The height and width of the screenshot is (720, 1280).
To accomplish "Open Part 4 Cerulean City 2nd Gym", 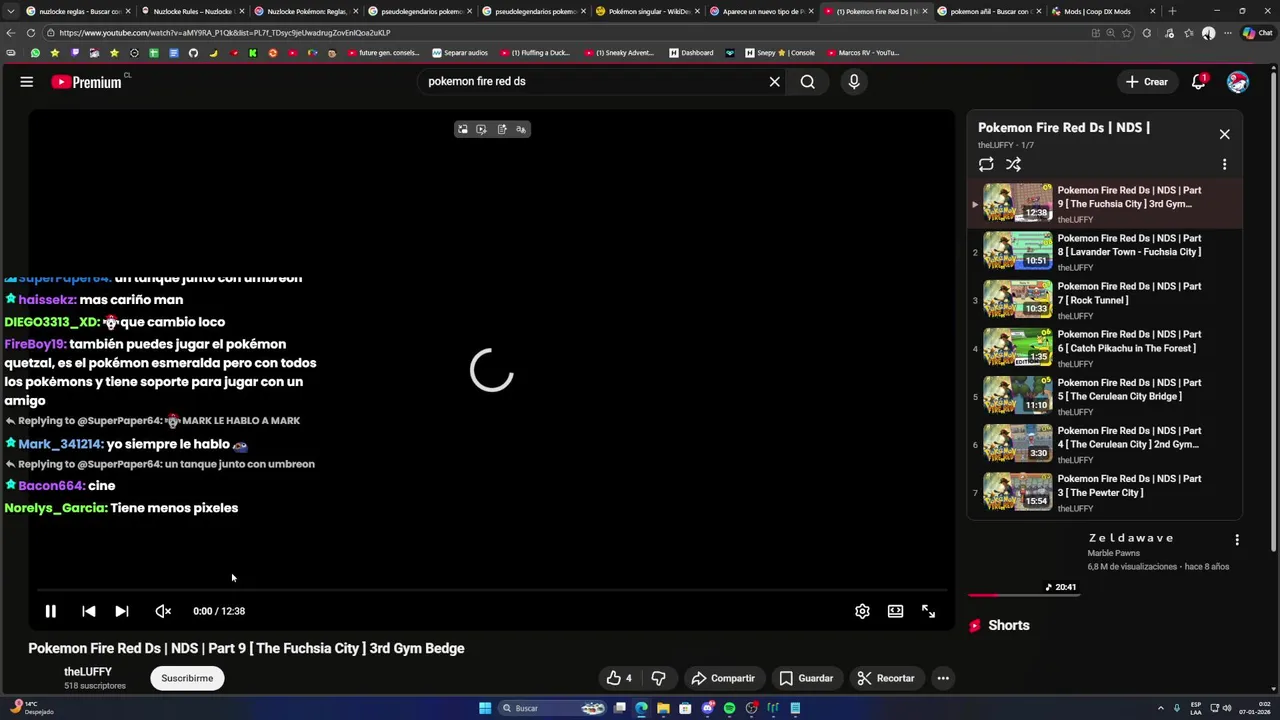I will point(1105,444).
